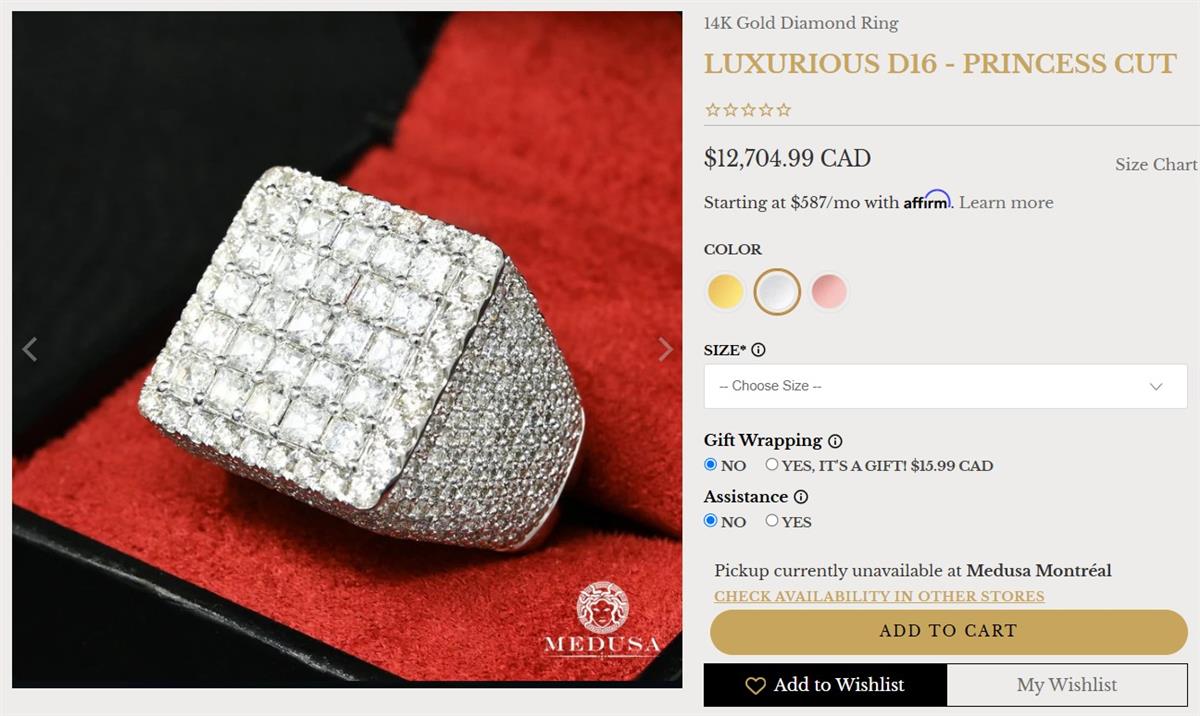Open the Size Chart link

point(1156,165)
